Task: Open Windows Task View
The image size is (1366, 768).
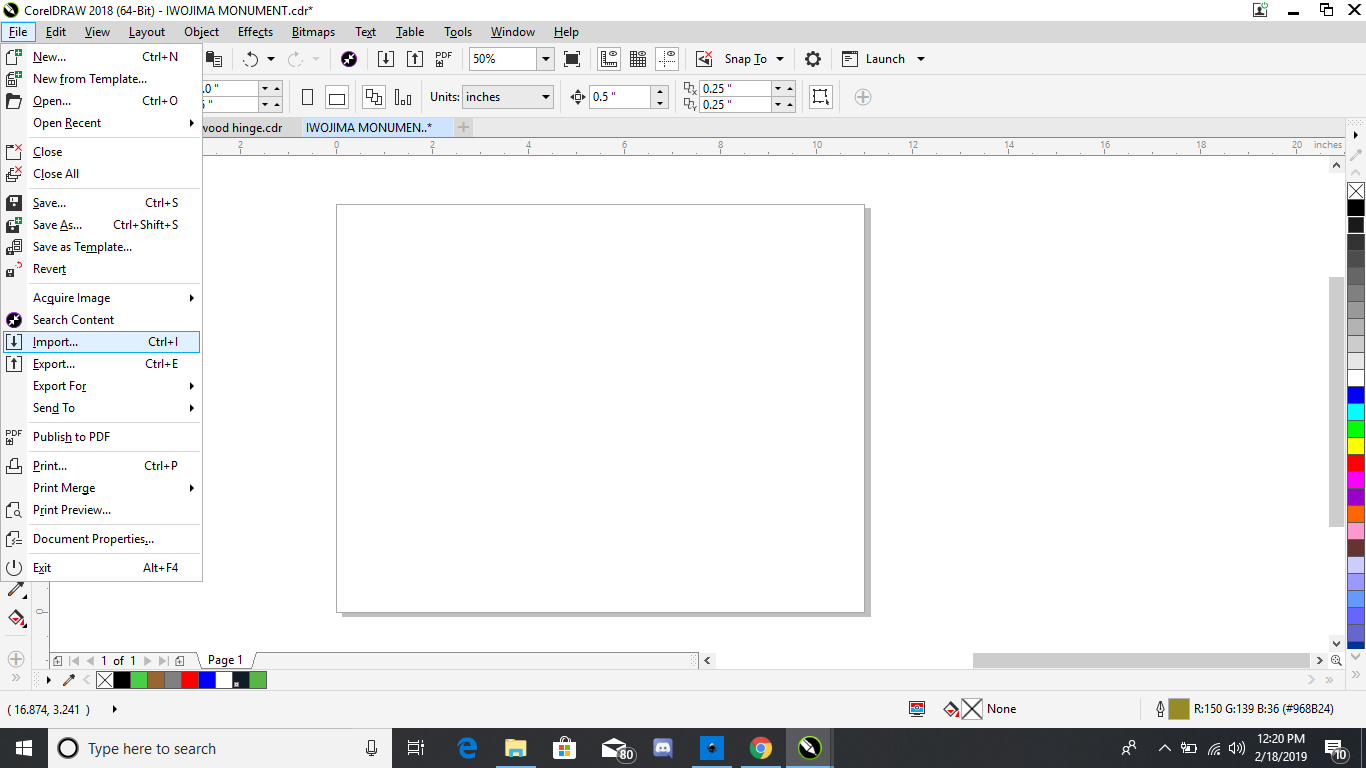Action: pos(417,748)
